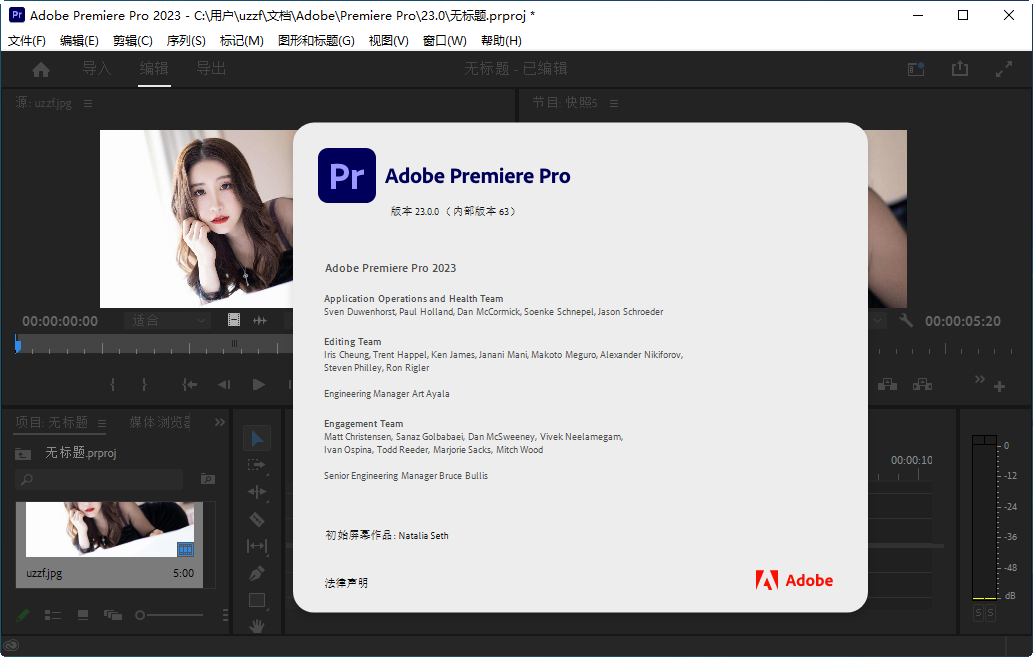This screenshot has height=657, width=1033.
Task: Toggle the project writable pencil indicator
Action: (22, 615)
